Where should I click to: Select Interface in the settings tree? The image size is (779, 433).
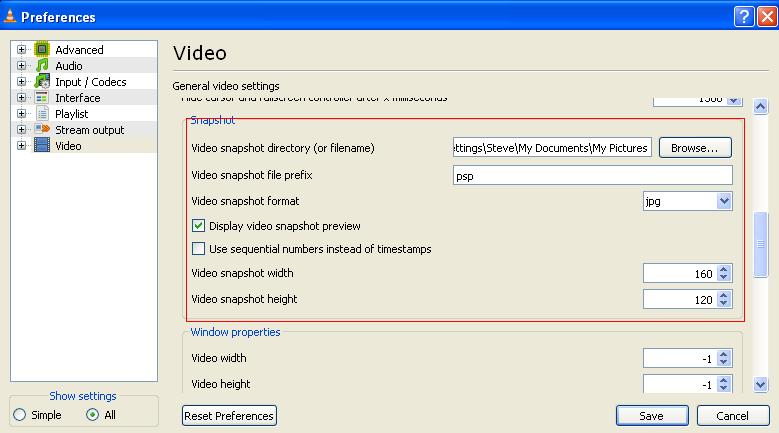tap(78, 98)
